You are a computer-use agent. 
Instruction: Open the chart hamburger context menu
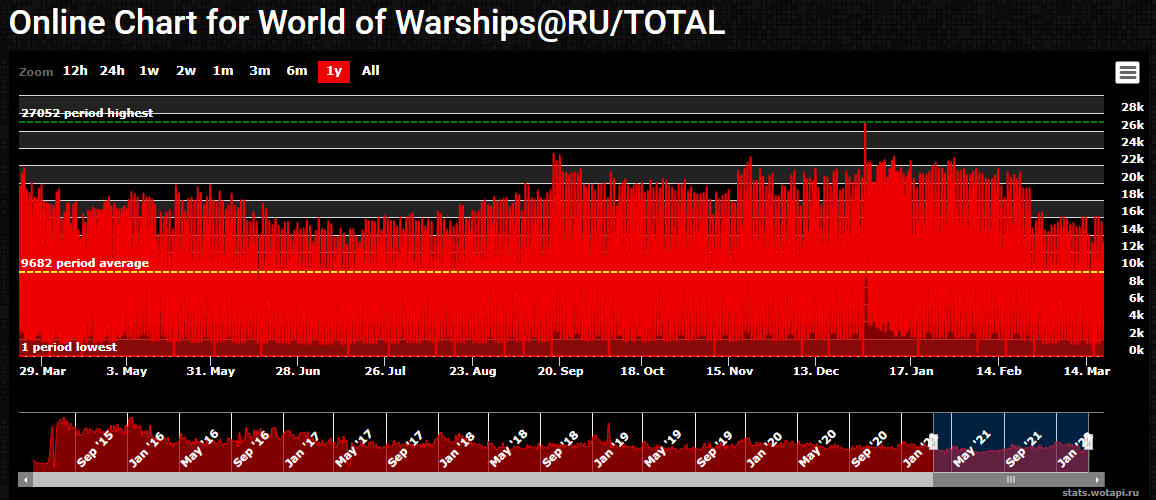point(1127,72)
